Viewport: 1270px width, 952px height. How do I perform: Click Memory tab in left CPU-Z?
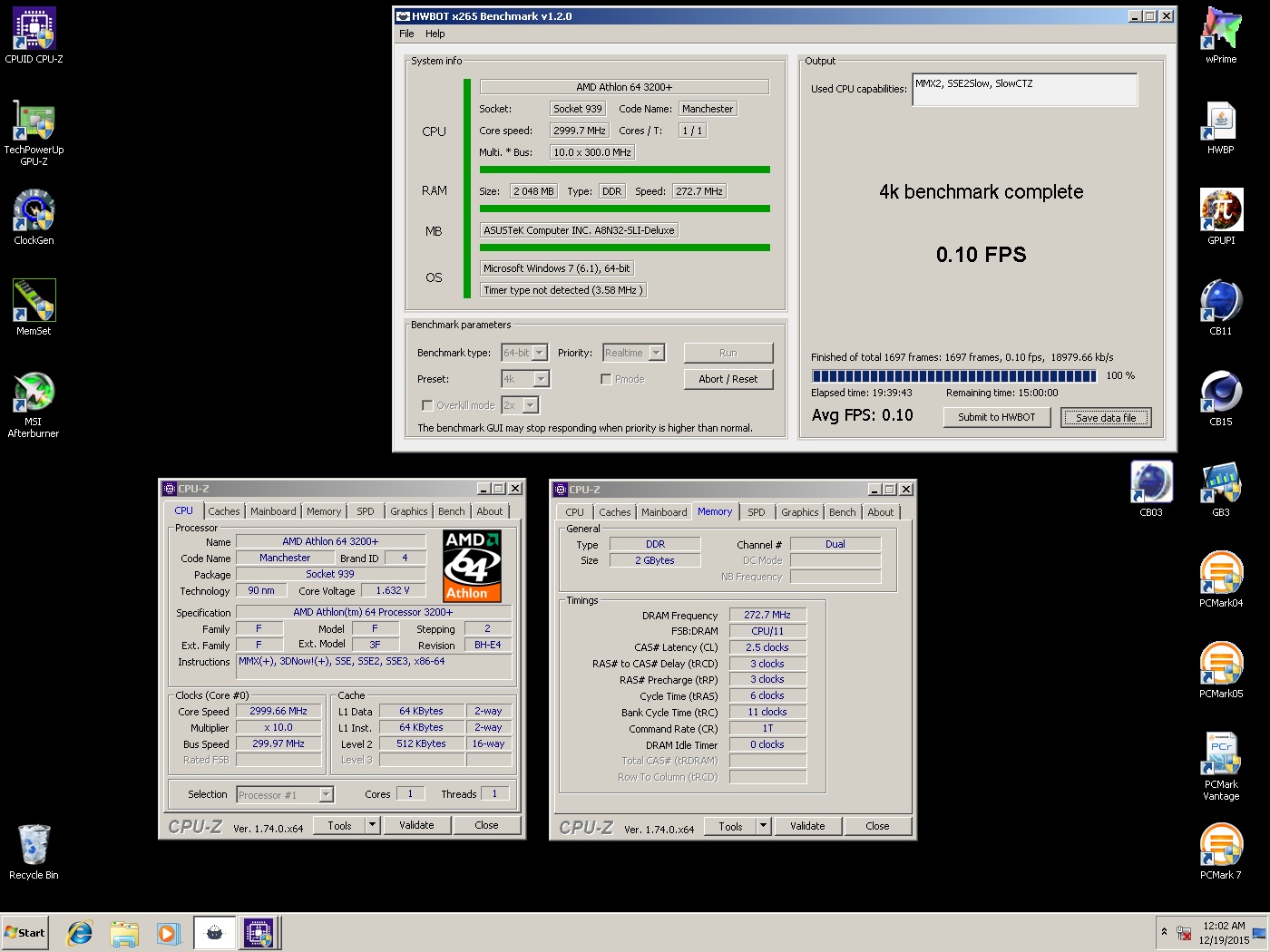324,511
